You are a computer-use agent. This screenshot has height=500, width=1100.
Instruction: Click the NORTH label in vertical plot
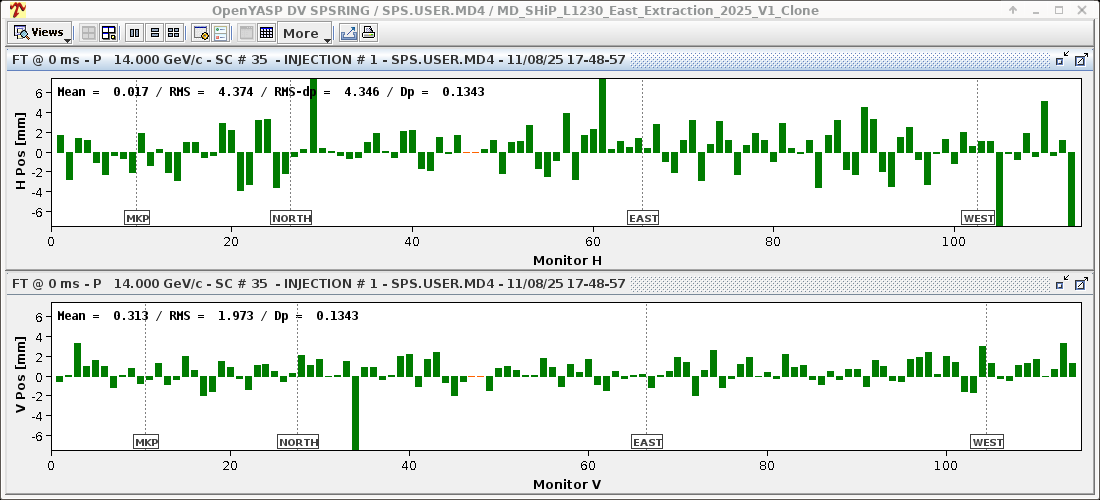(298, 442)
